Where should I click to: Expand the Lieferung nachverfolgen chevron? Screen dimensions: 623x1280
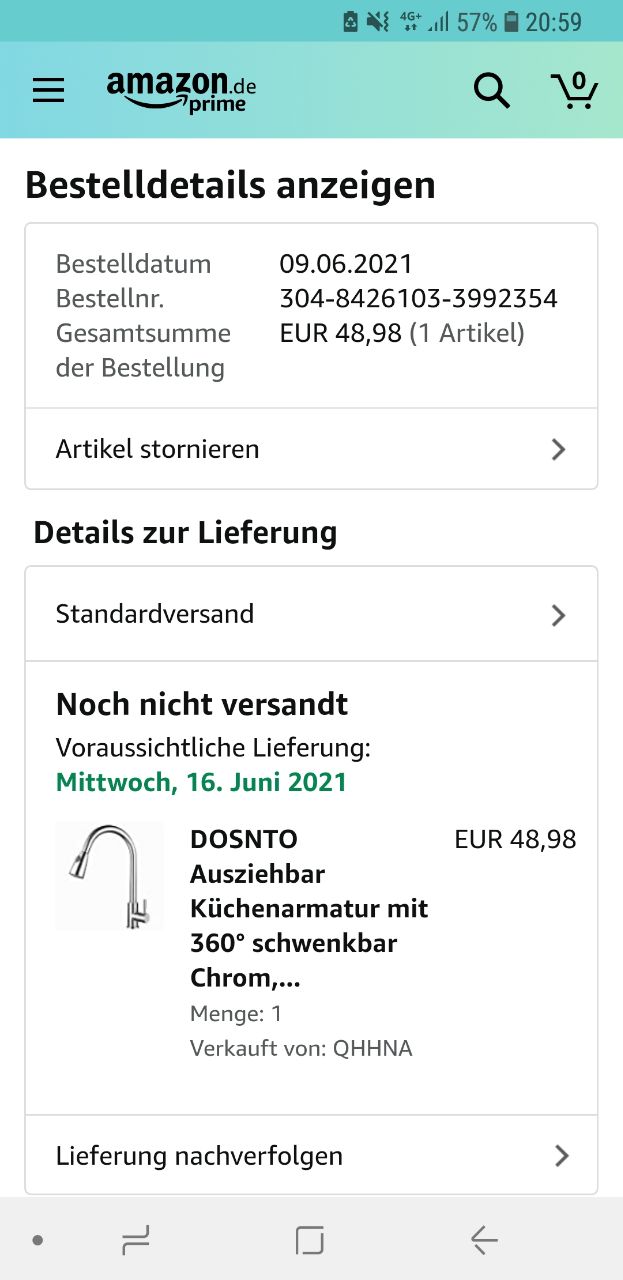pyautogui.click(x=561, y=1156)
